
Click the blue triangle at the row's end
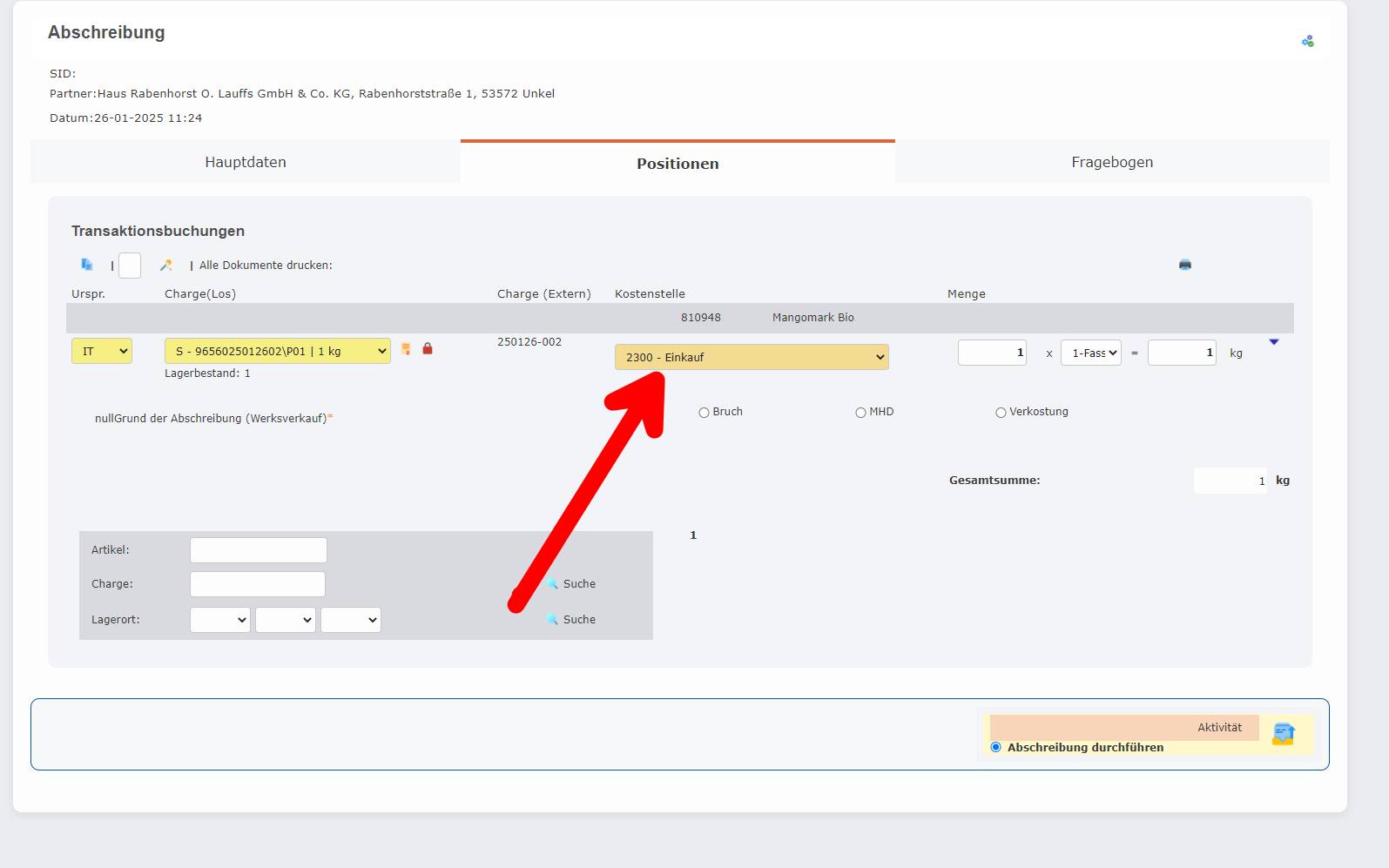pos(1273,342)
